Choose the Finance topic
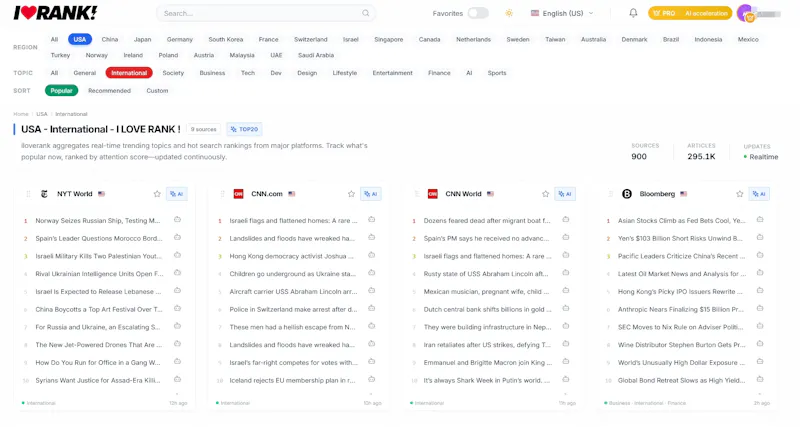The image size is (800, 427). coord(439,73)
